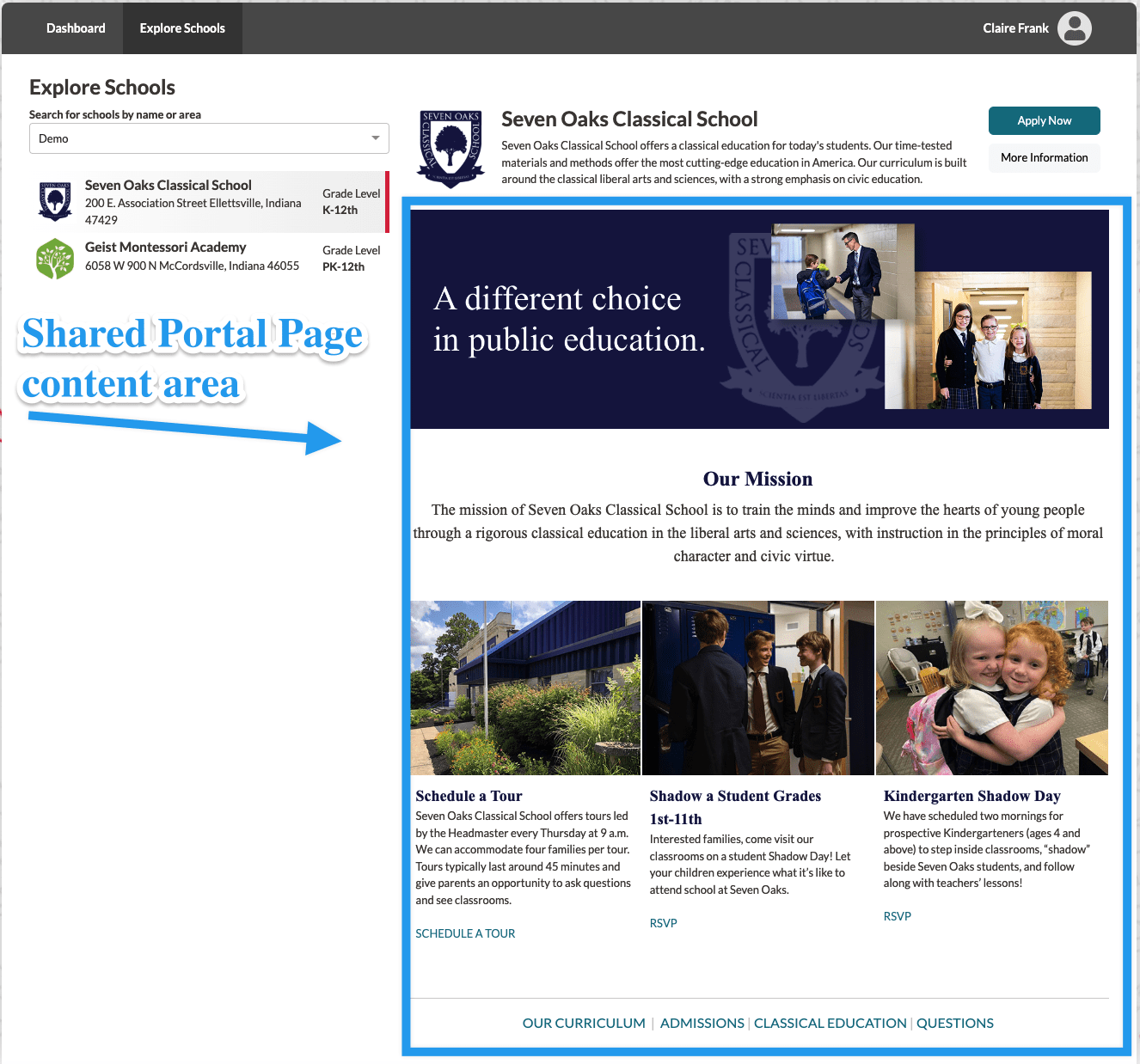Open the SCHEDULE A TOUR link
Image resolution: width=1140 pixels, height=1064 pixels.
pyautogui.click(x=465, y=933)
